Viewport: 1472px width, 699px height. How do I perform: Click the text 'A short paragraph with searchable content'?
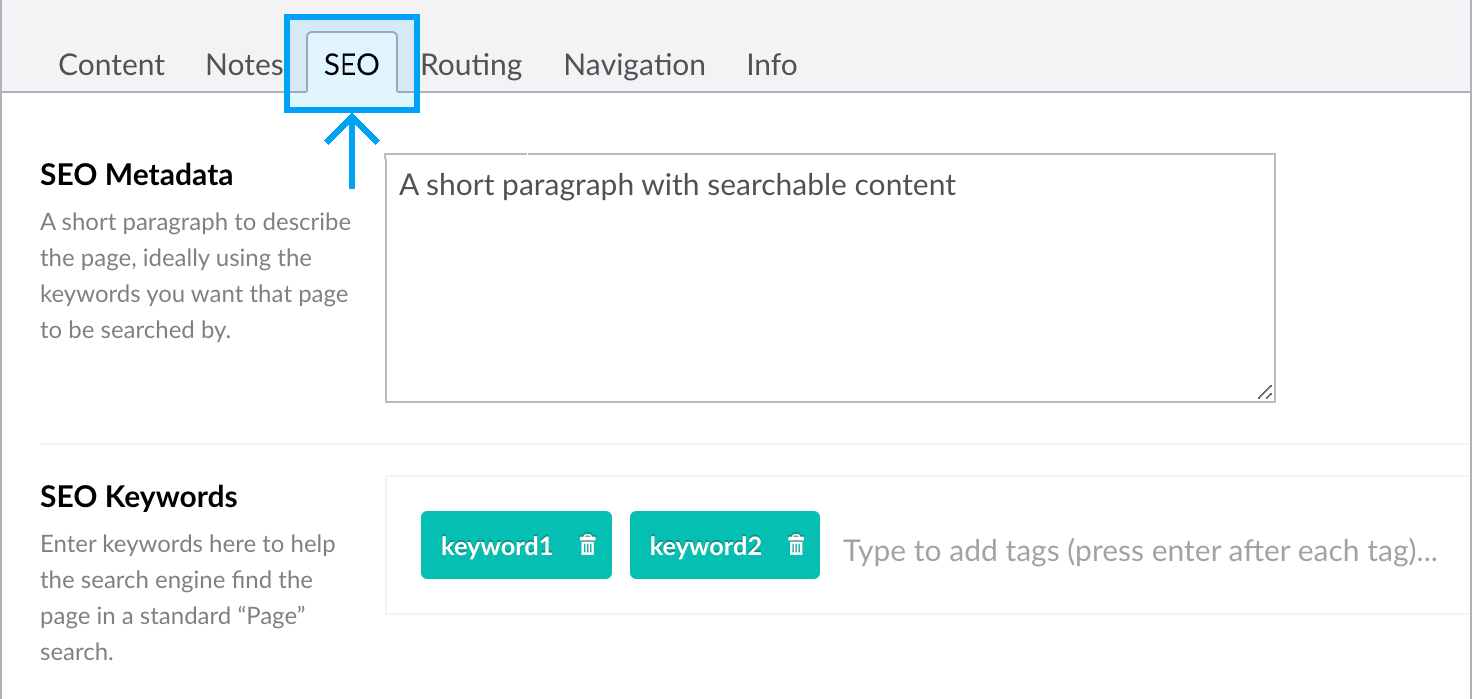[677, 185]
